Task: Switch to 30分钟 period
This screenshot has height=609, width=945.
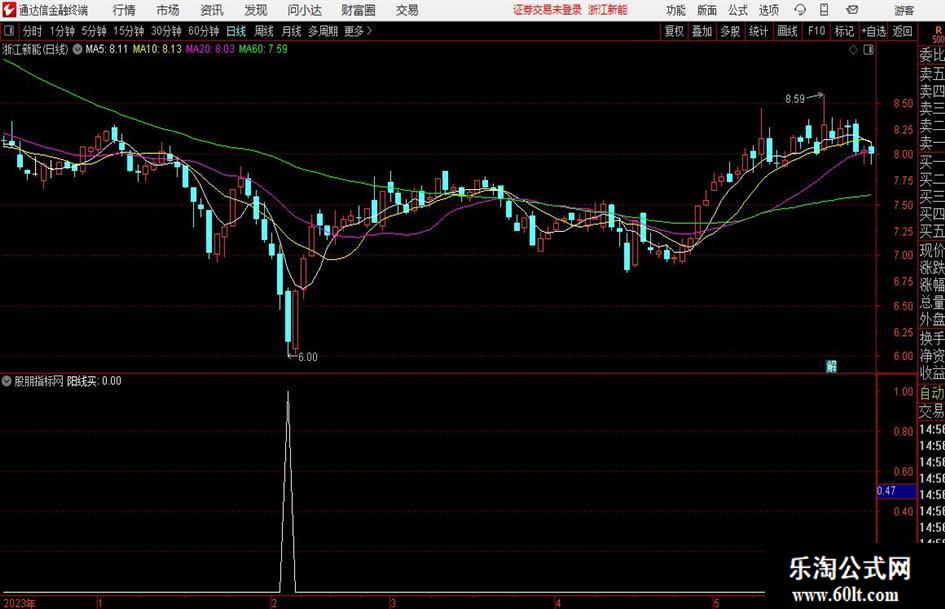Action: (x=166, y=31)
